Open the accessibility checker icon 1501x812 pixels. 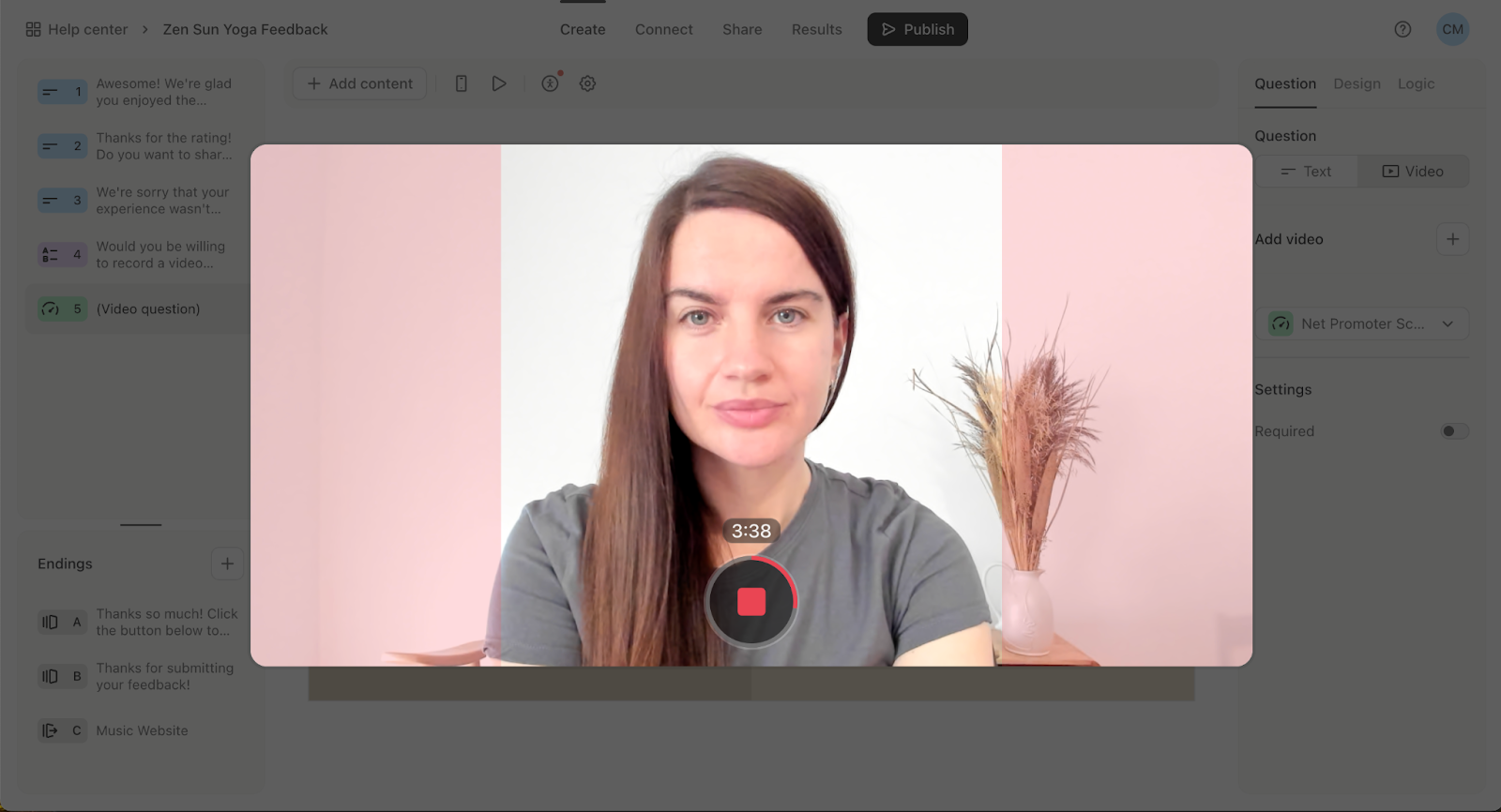pyautogui.click(x=551, y=83)
